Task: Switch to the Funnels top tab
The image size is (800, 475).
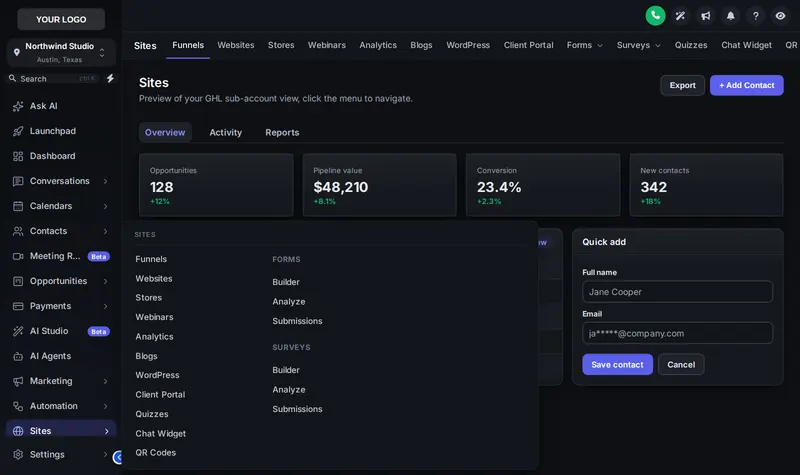Action: point(188,45)
